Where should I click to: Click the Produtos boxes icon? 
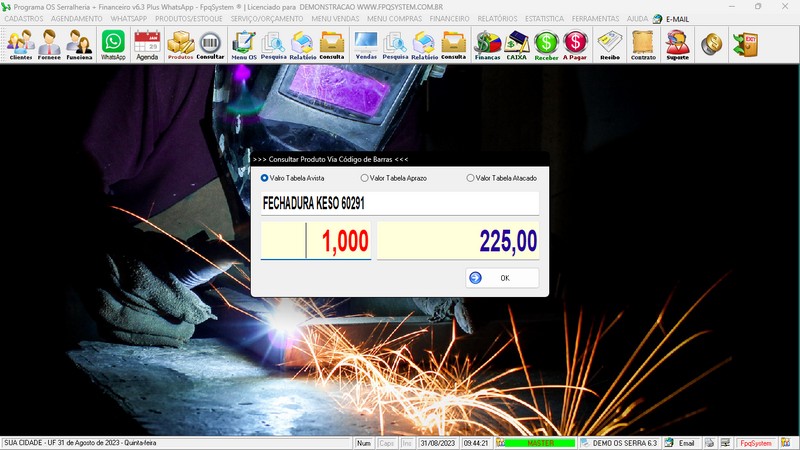tap(180, 45)
